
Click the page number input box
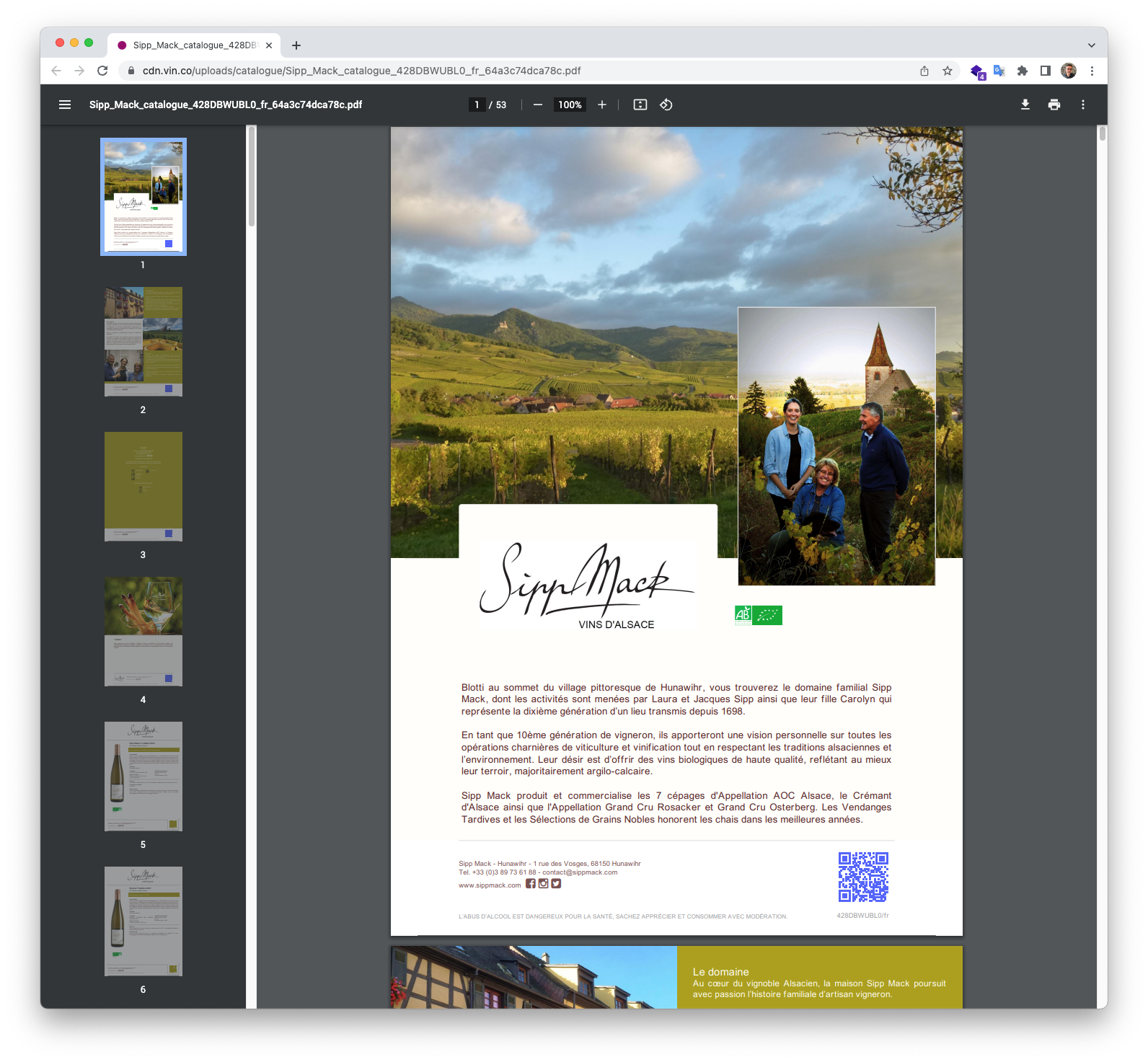click(477, 105)
